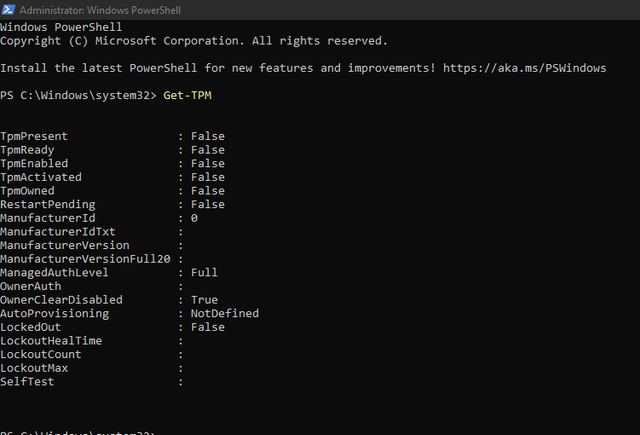Click the False value beside TpmOwned

tap(208, 191)
